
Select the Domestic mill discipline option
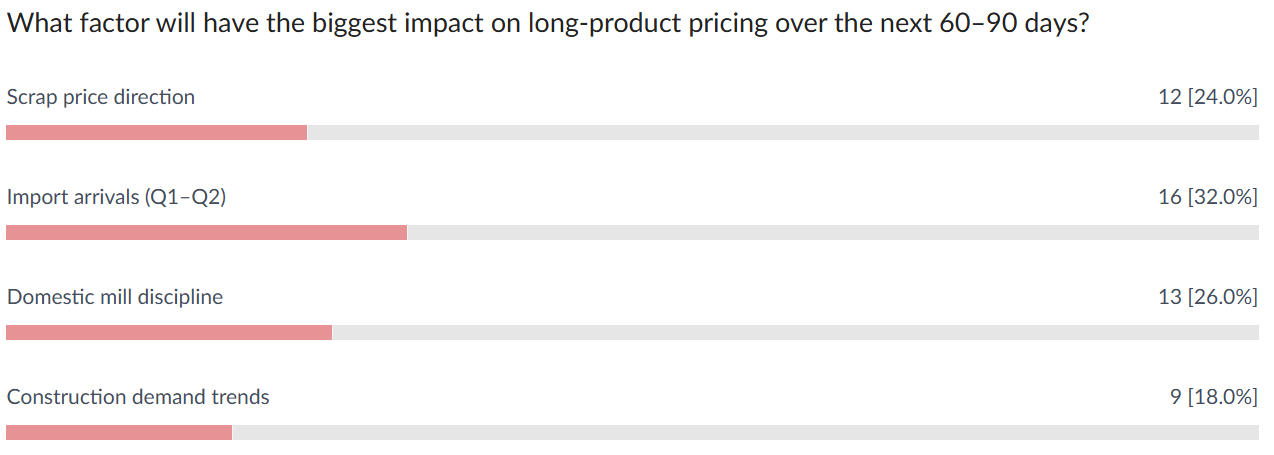click(x=115, y=297)
